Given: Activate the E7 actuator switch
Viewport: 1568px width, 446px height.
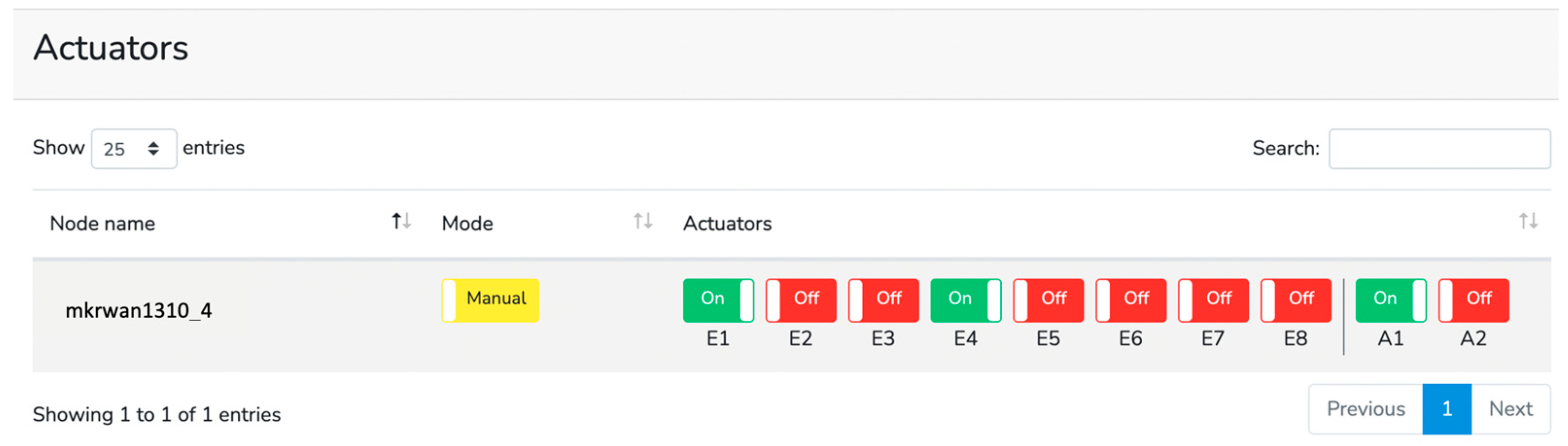Looking at the screenshot, I should (1213, 300).
